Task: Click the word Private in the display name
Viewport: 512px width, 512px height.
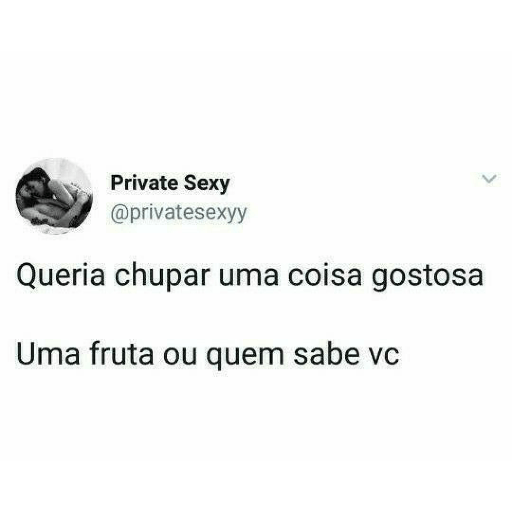Action: pos(144,182)
